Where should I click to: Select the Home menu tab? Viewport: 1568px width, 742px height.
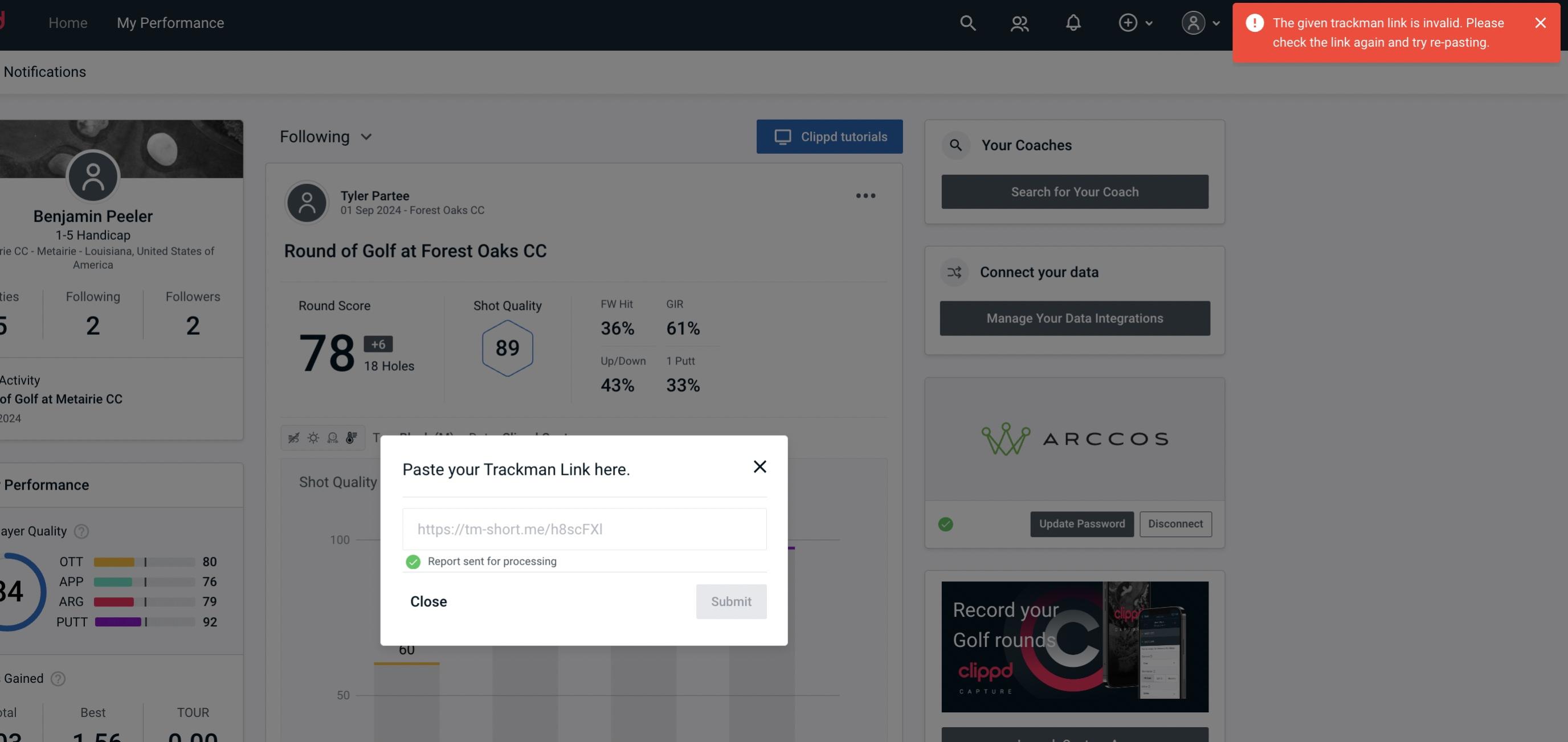tap(68, 21)
